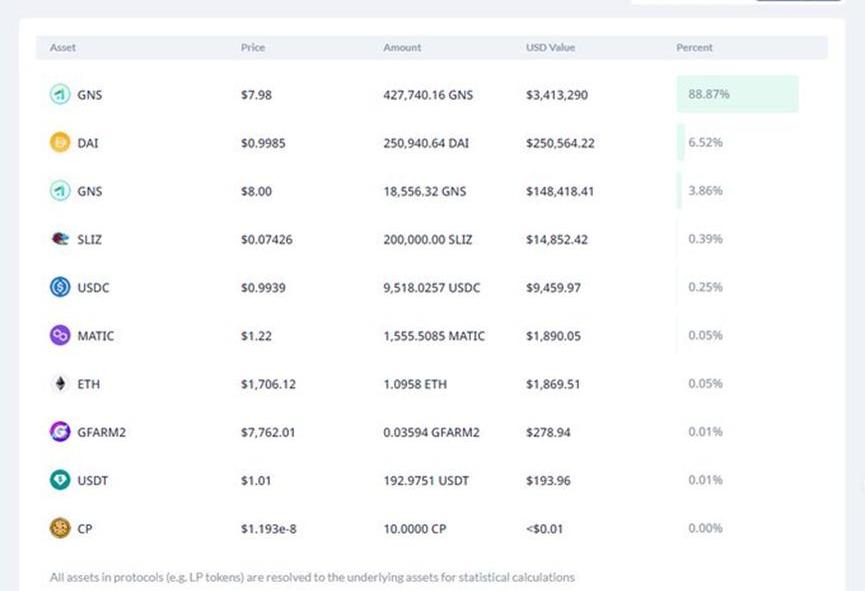
Task: Click the USDT asset name
Action: (x=93, y=481)
